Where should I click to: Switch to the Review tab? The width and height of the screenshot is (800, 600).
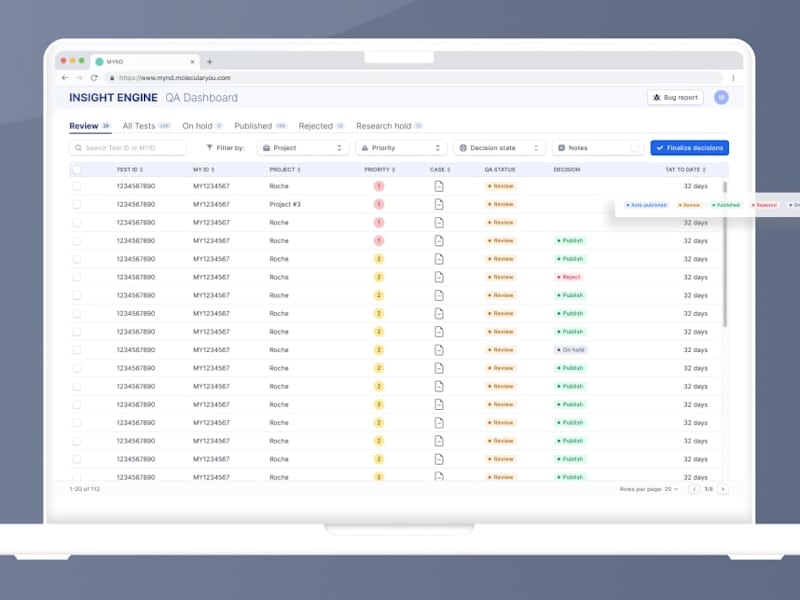click(x=90, y=126)
